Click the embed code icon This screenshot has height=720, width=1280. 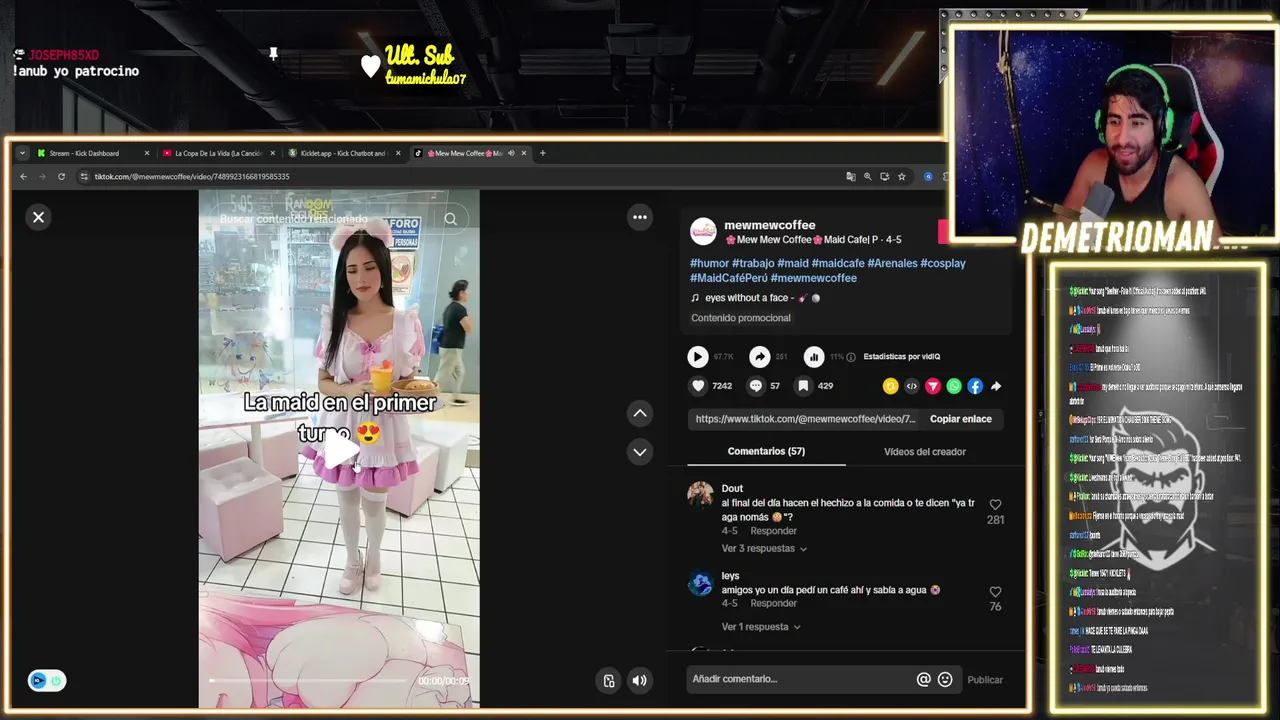pos(911,386)
